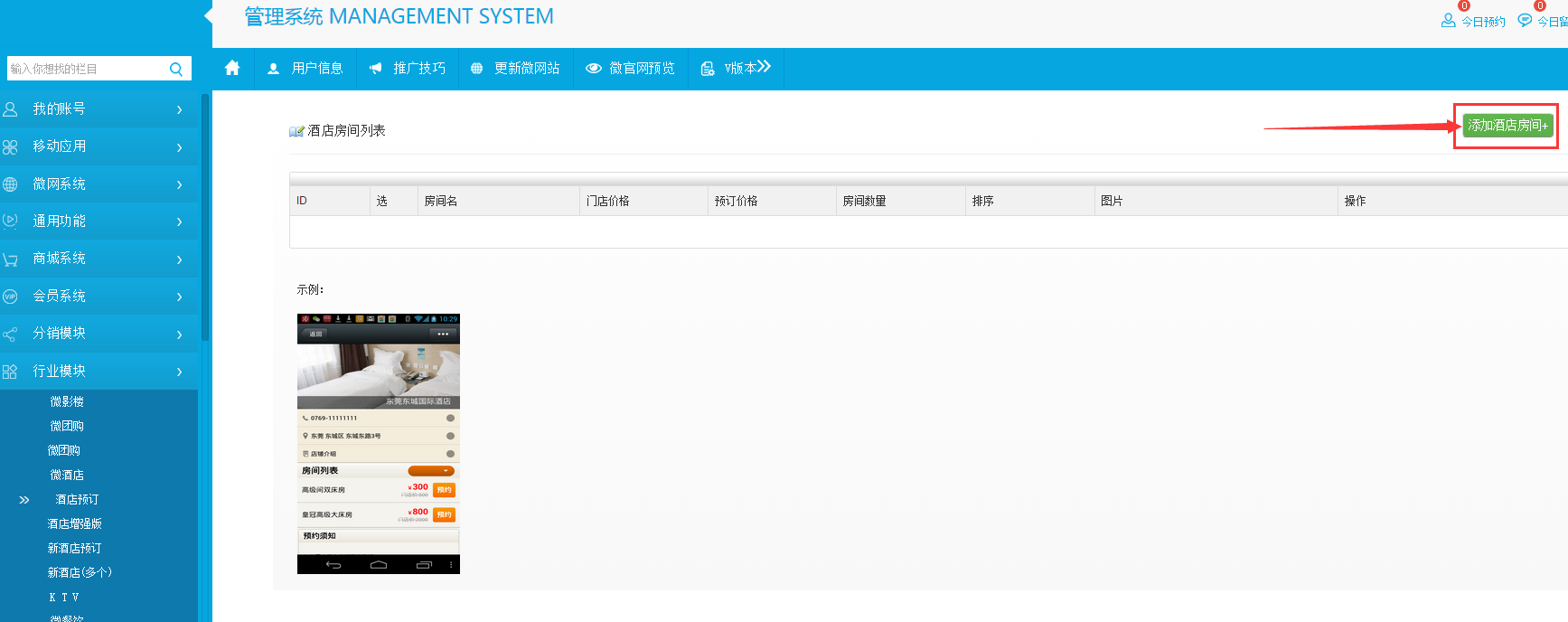Screen dimensions: 1568x622
Task: Click the home icon in navigation bar
Action: click(x=232, y=68)
